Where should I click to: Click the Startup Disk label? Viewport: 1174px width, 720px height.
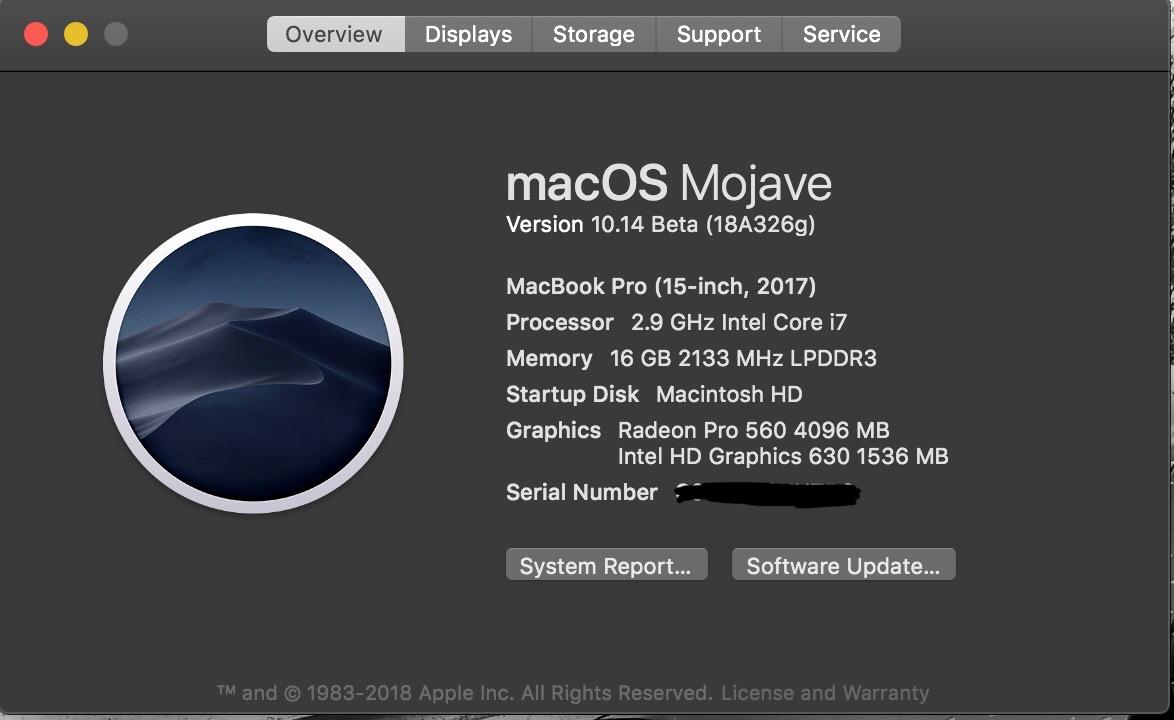[x=573, y=394]
